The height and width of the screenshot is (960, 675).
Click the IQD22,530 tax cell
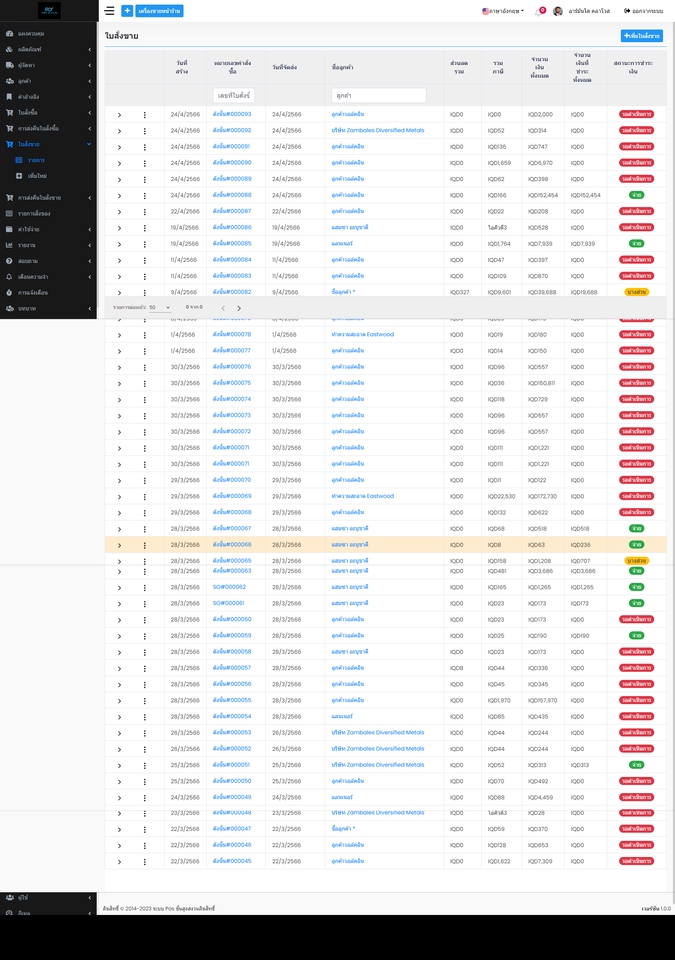click(x=501, y=497)
